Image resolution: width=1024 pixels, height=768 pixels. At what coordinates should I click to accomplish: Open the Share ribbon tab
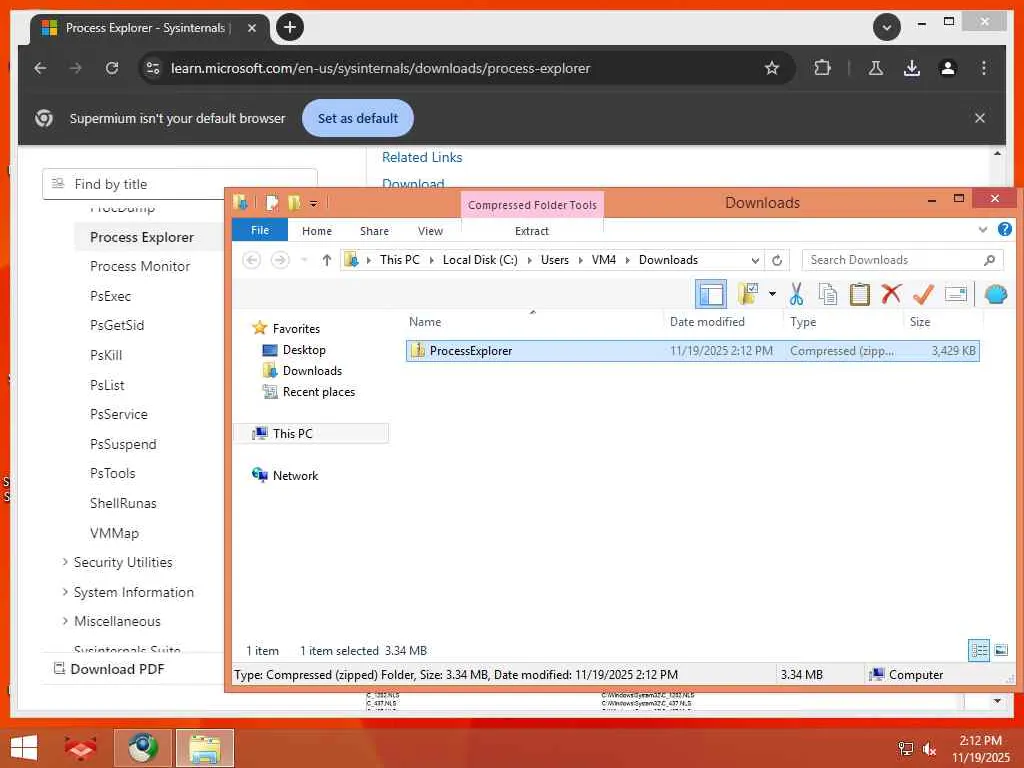(x=374, y=231)
